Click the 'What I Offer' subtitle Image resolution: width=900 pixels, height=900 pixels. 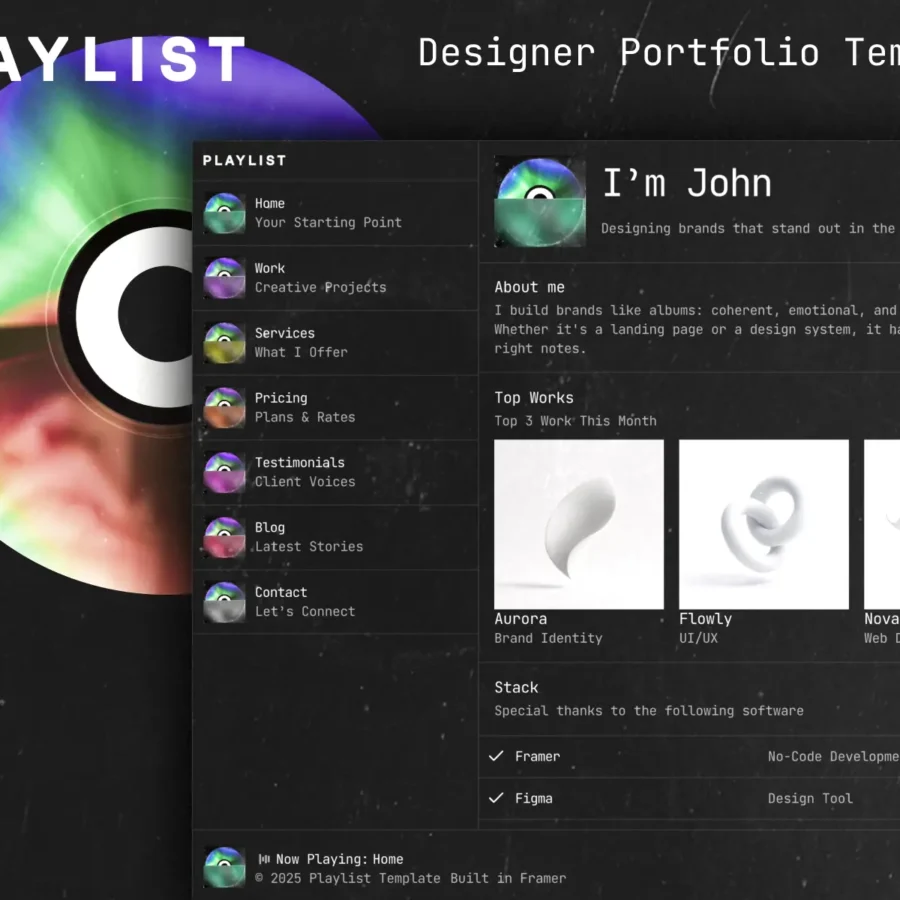[x=301, y=352]
